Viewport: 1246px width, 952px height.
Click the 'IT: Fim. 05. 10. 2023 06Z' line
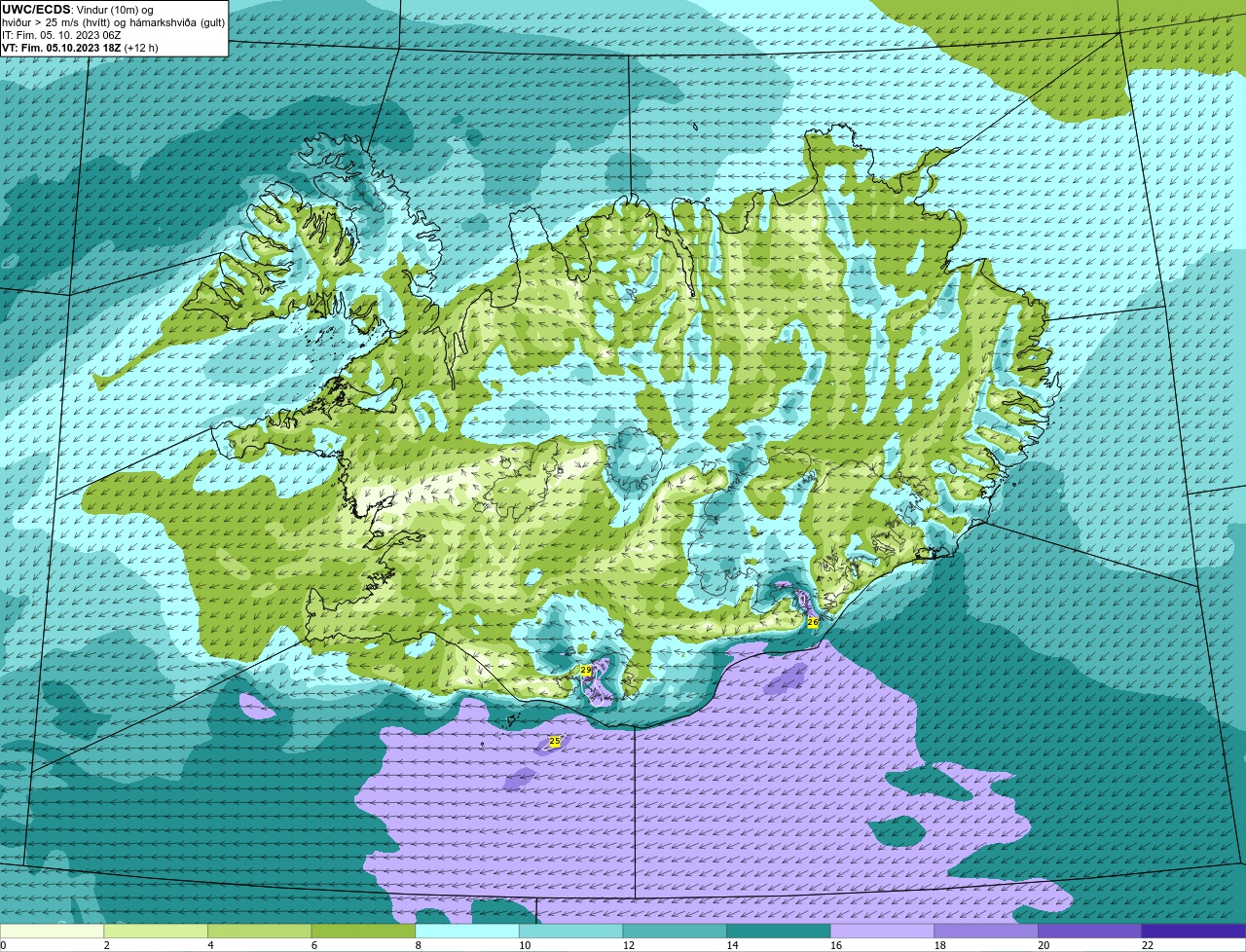coord(61,35)
